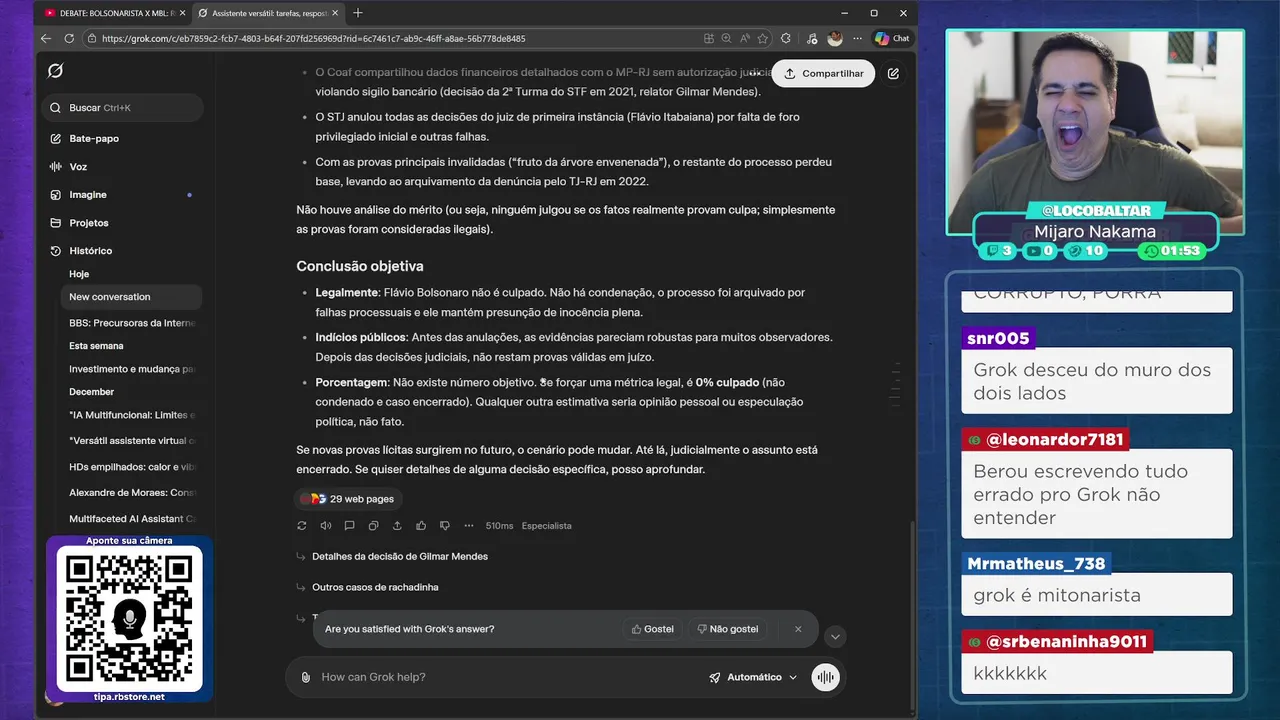Image resolution: width=1280 pixels, height=720 pixels.
Task: Click the thumbs-down icon under the response
Action: pyautogui.click(x=445, y=526)
